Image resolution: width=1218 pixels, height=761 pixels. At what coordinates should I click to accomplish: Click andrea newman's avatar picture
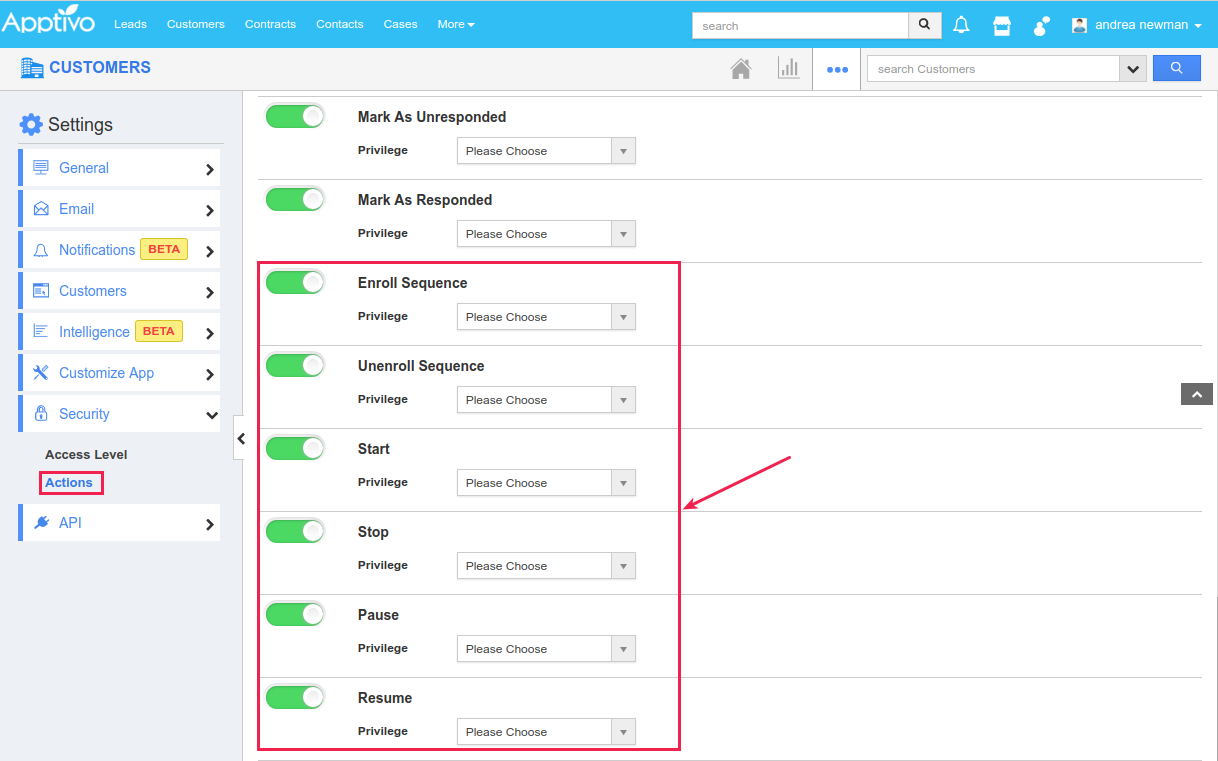click(1079, 25)
